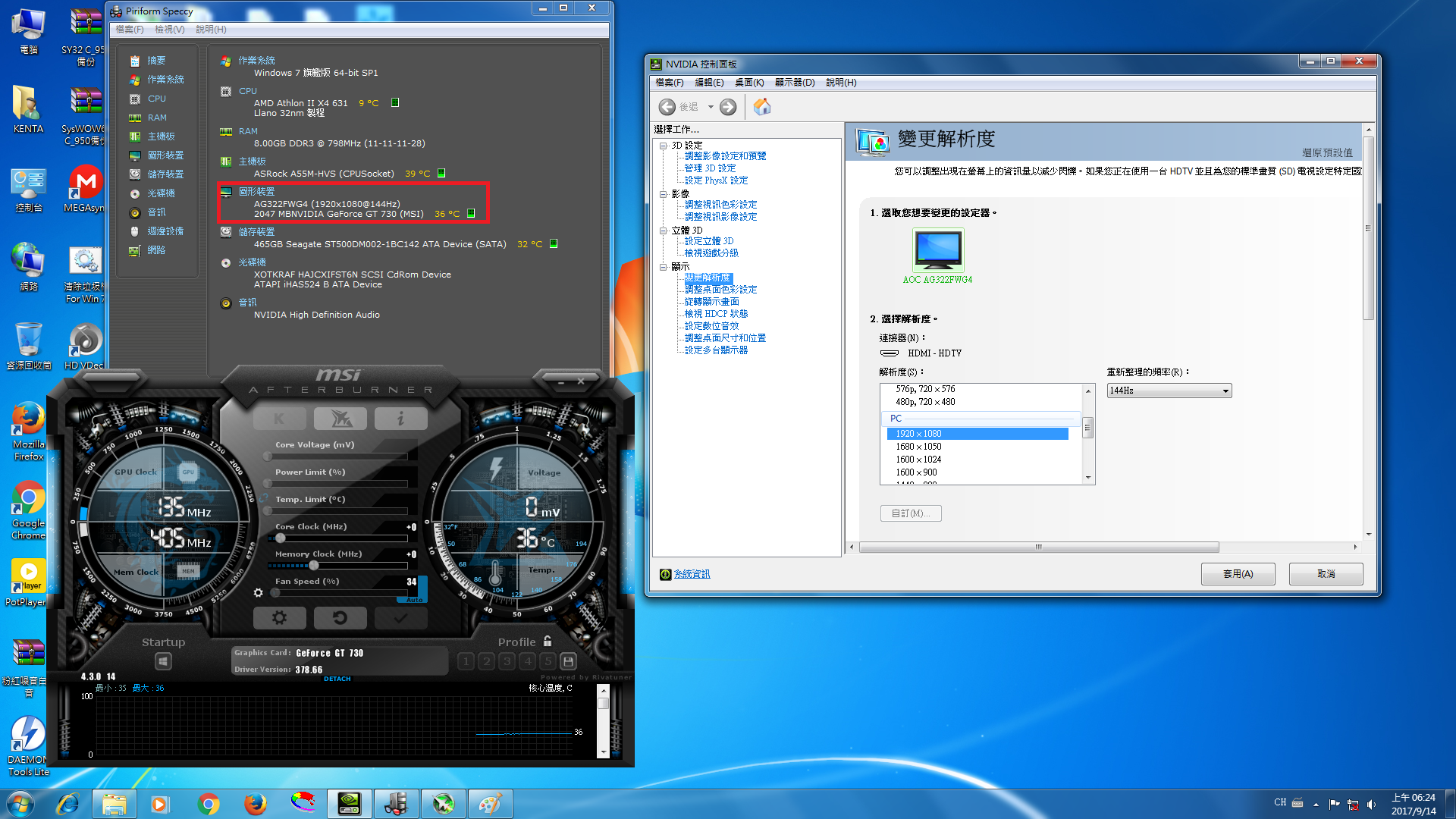Screen dimensions: 1456x819
Task: Click NVIDIA panel forward arrow
Action: [x=728, y=107]
